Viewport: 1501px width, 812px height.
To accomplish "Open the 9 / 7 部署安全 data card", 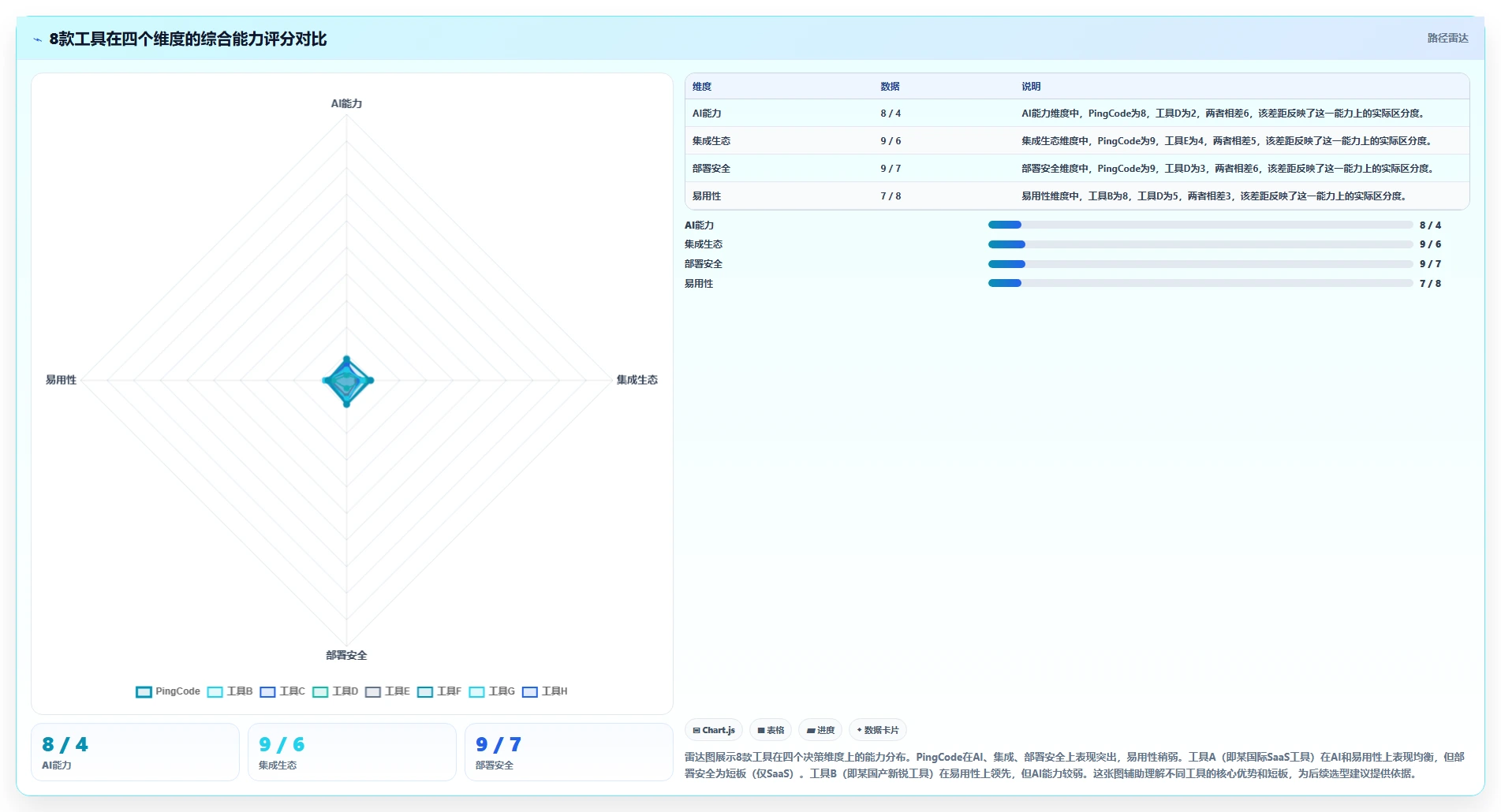I will 569,752.
